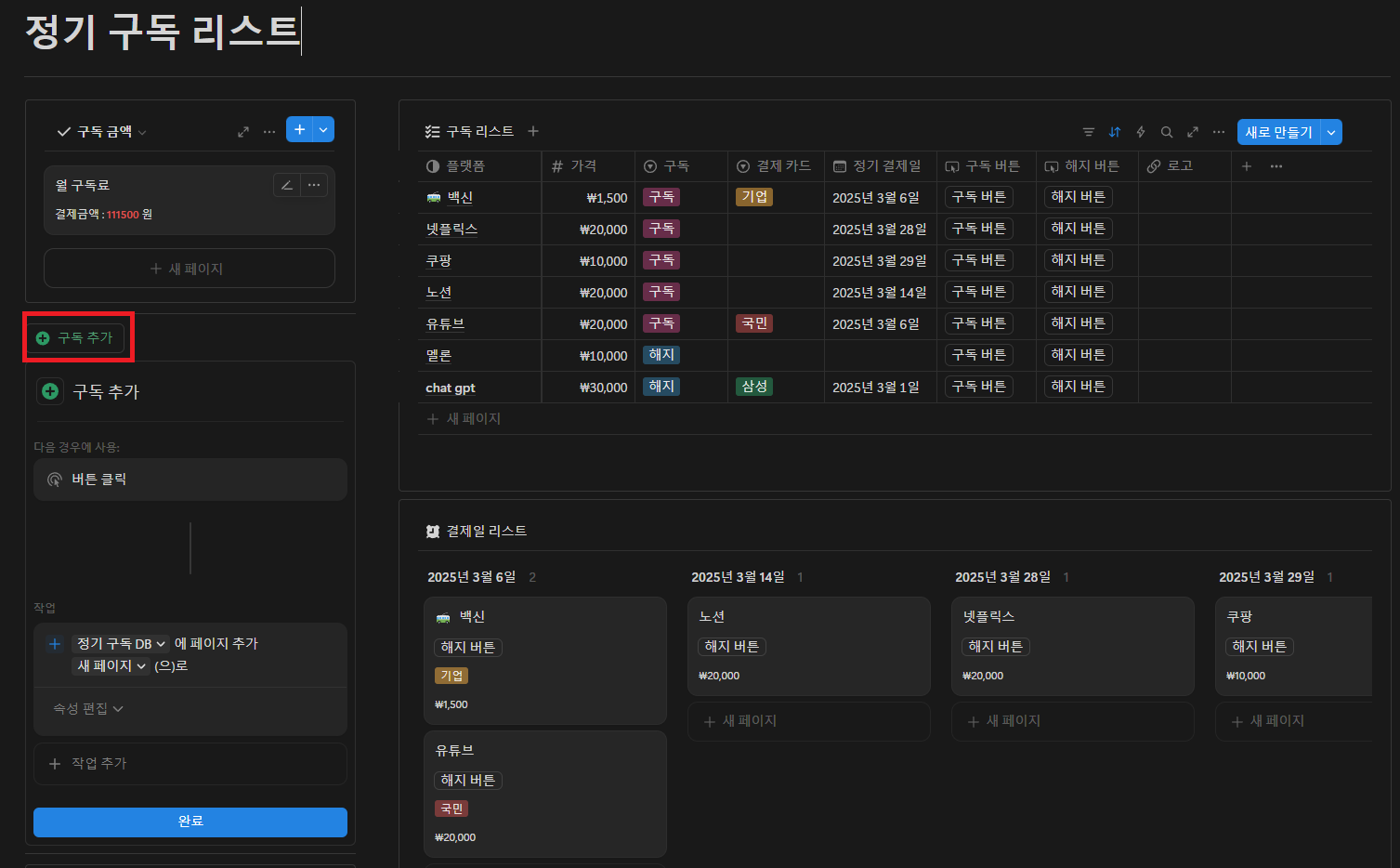Add new property column plus icon

coord(1247,166)
